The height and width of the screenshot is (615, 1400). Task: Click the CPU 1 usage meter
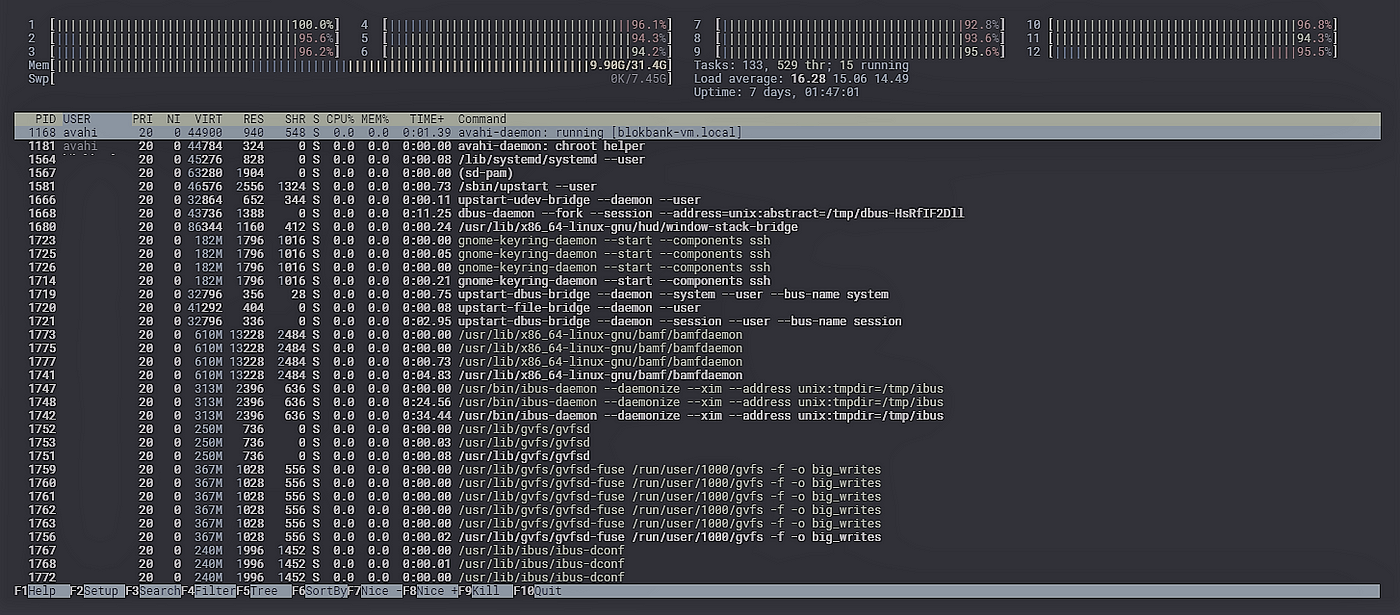coord(190,24)
